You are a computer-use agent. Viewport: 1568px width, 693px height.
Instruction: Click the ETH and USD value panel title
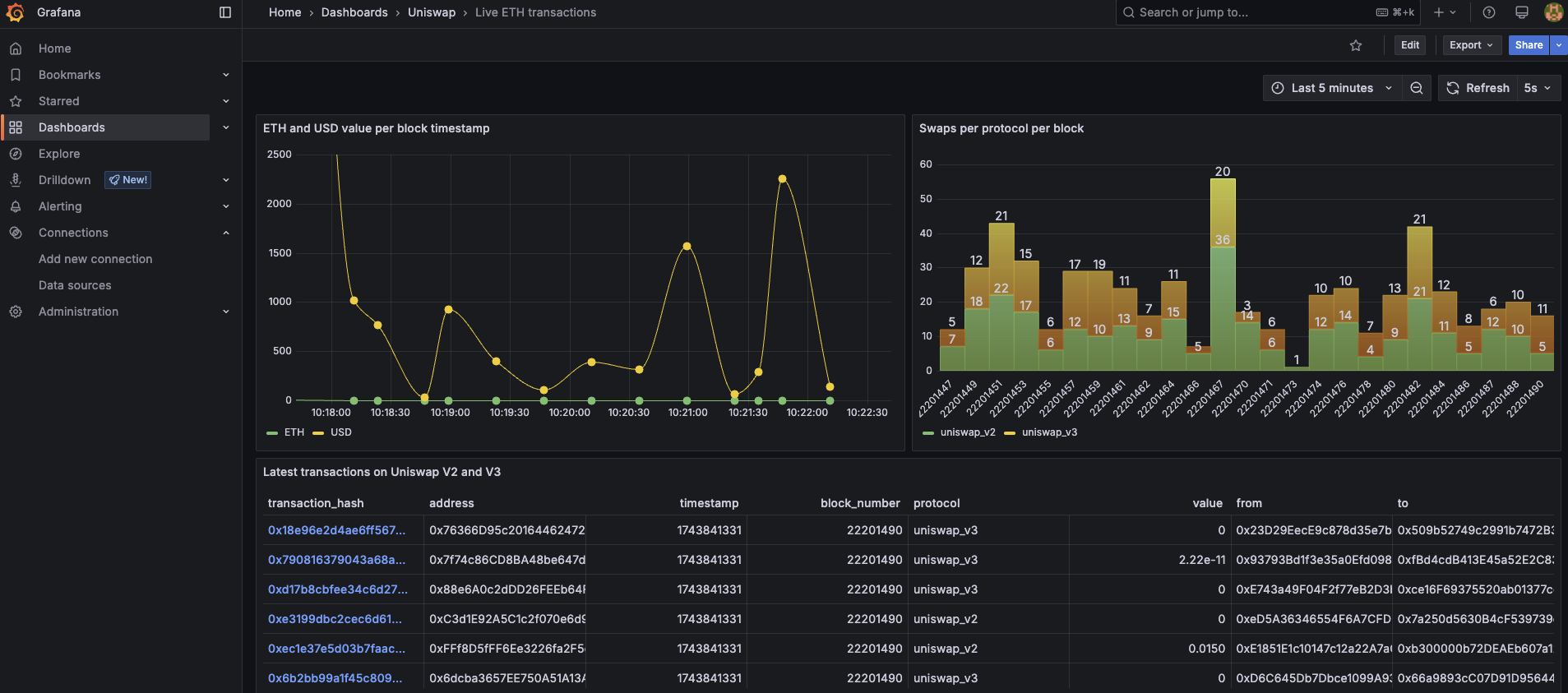click(x=376, y=128)
